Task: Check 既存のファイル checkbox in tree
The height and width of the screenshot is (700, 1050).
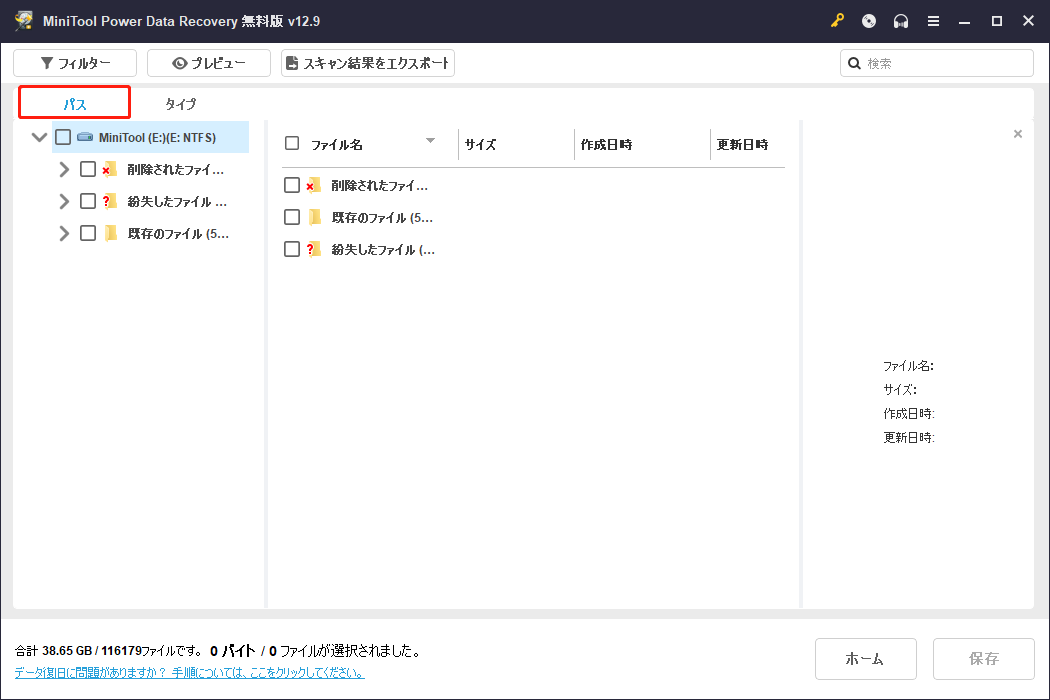Action: tap(88, 233)
